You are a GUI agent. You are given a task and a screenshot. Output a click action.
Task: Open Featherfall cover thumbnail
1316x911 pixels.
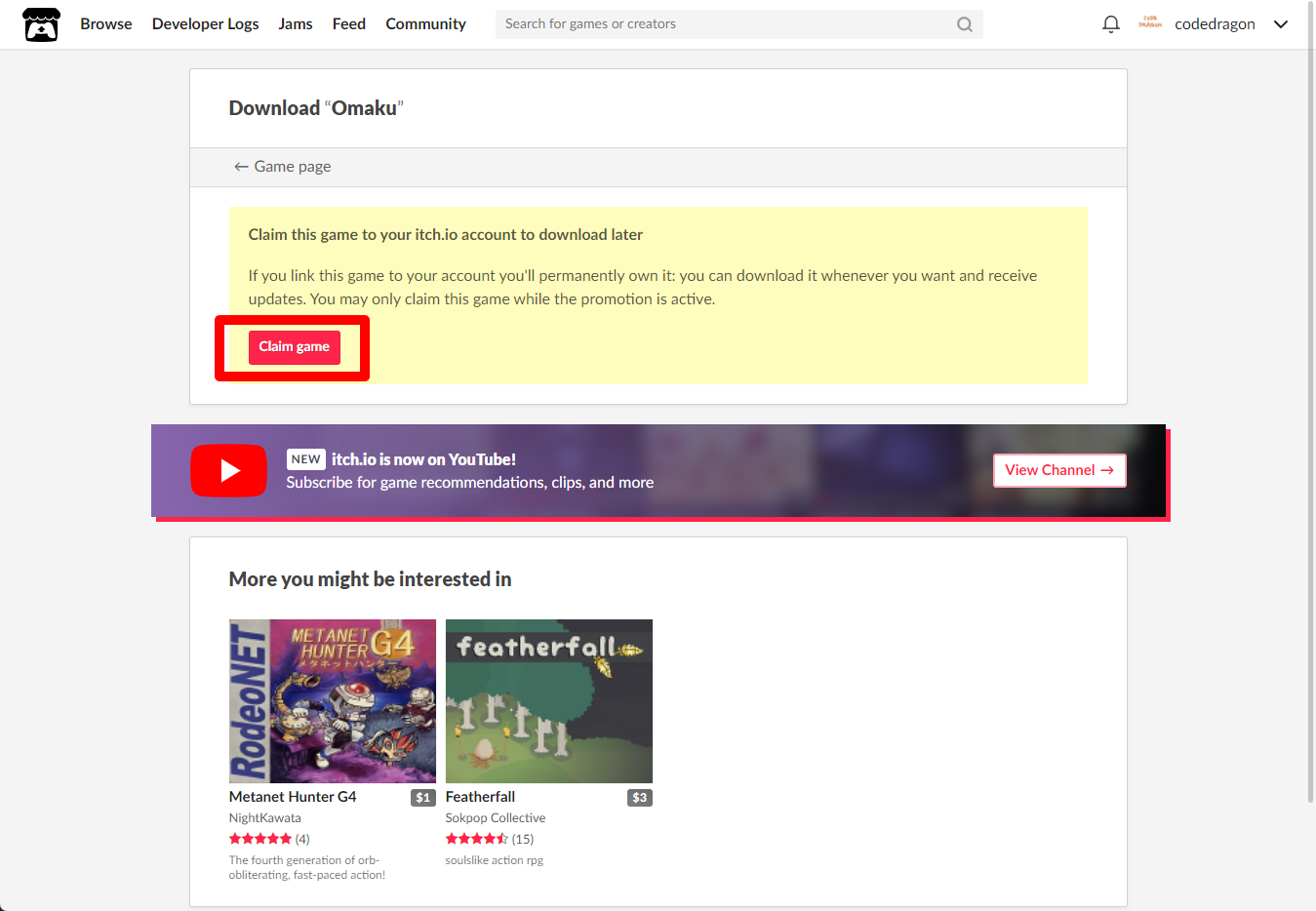click(549, 701)
